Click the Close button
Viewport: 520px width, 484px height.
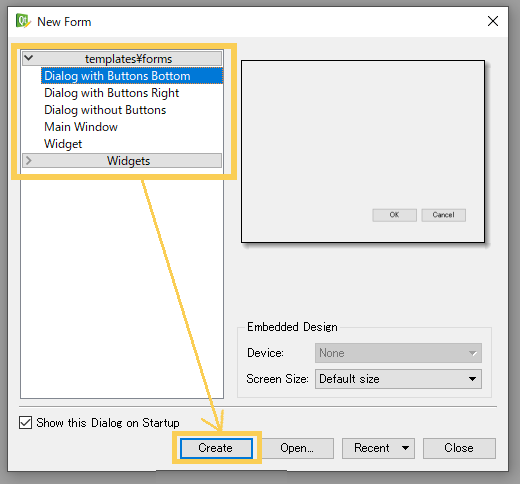click(459, 448)
